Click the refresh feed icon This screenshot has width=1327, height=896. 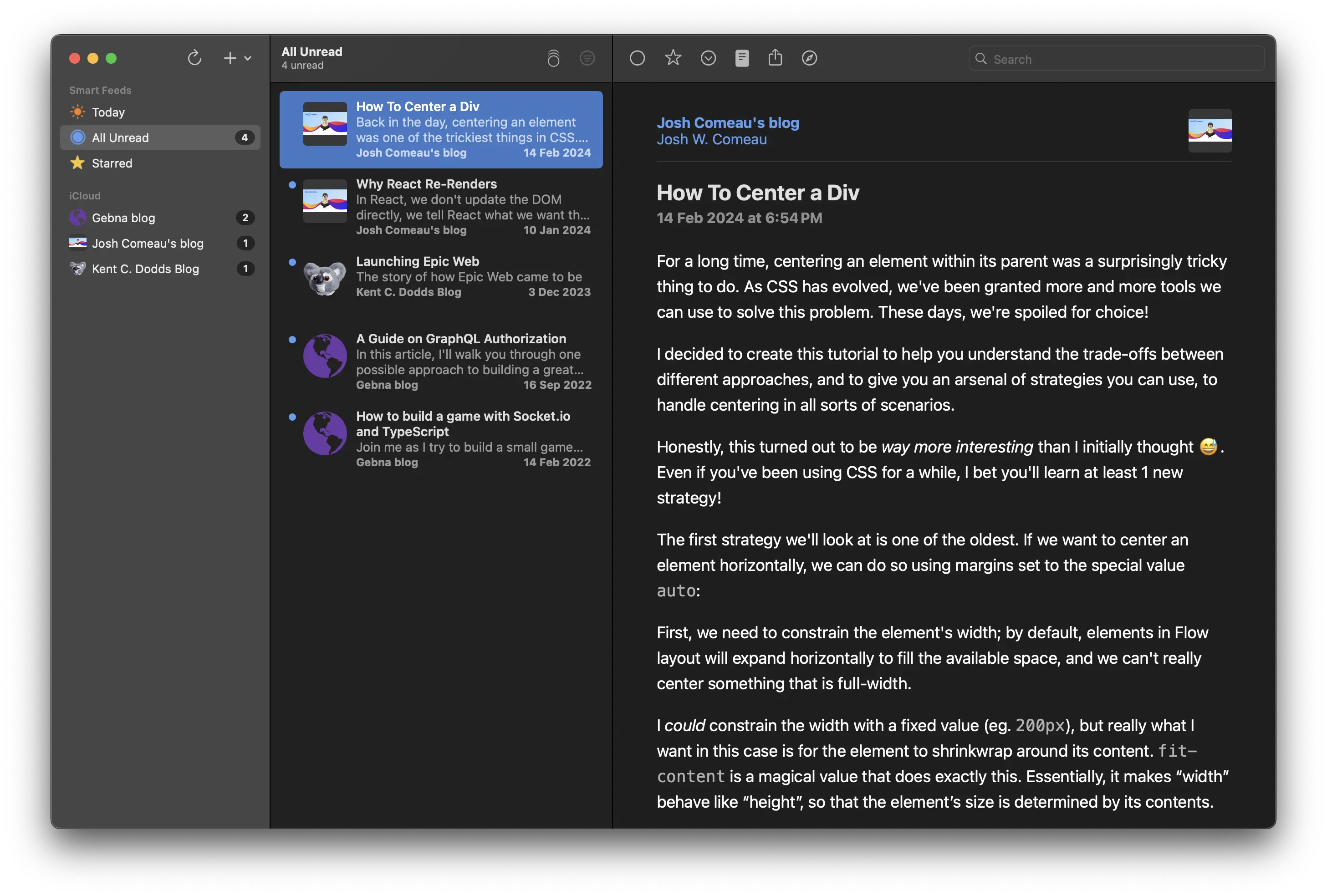point(193,57)
